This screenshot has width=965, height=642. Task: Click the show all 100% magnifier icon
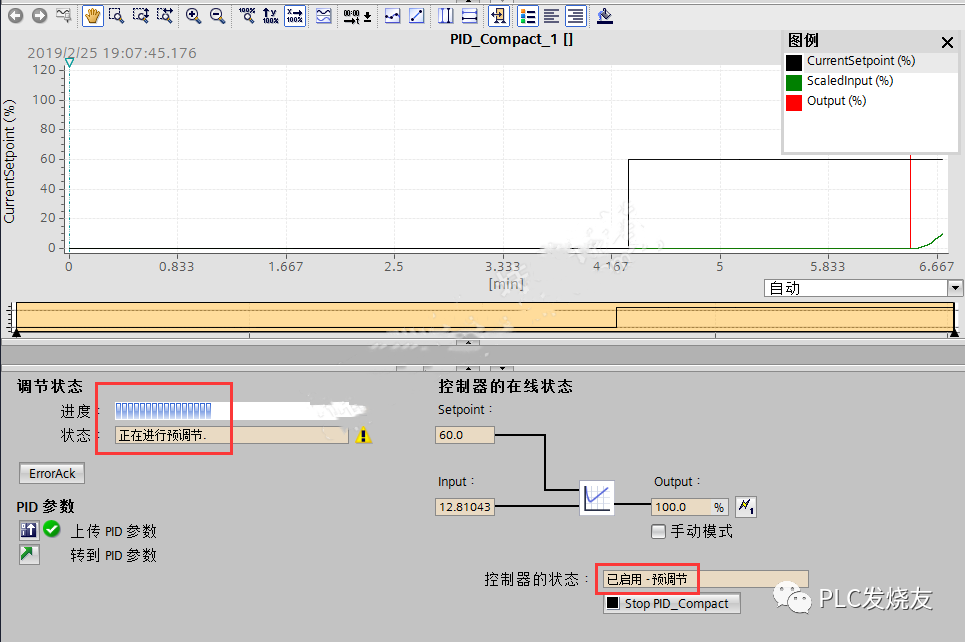[247, 15]
